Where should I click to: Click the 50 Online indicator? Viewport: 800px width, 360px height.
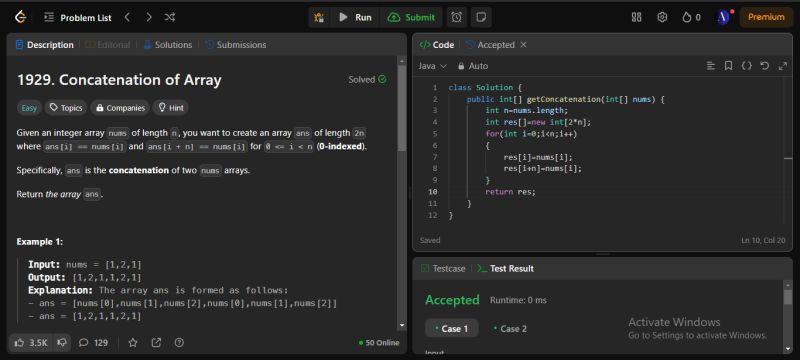tap(379, 343)
